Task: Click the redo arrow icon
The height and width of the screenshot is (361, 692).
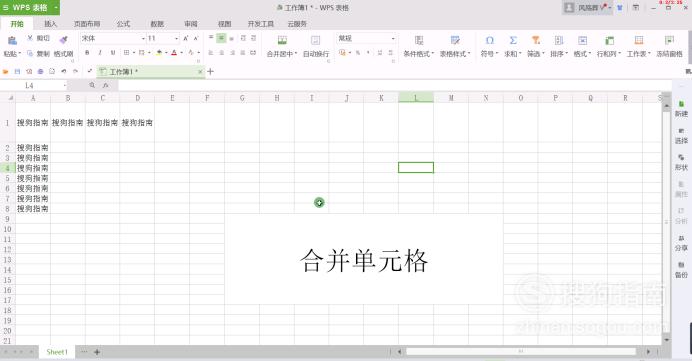Action: pos(75,71)
